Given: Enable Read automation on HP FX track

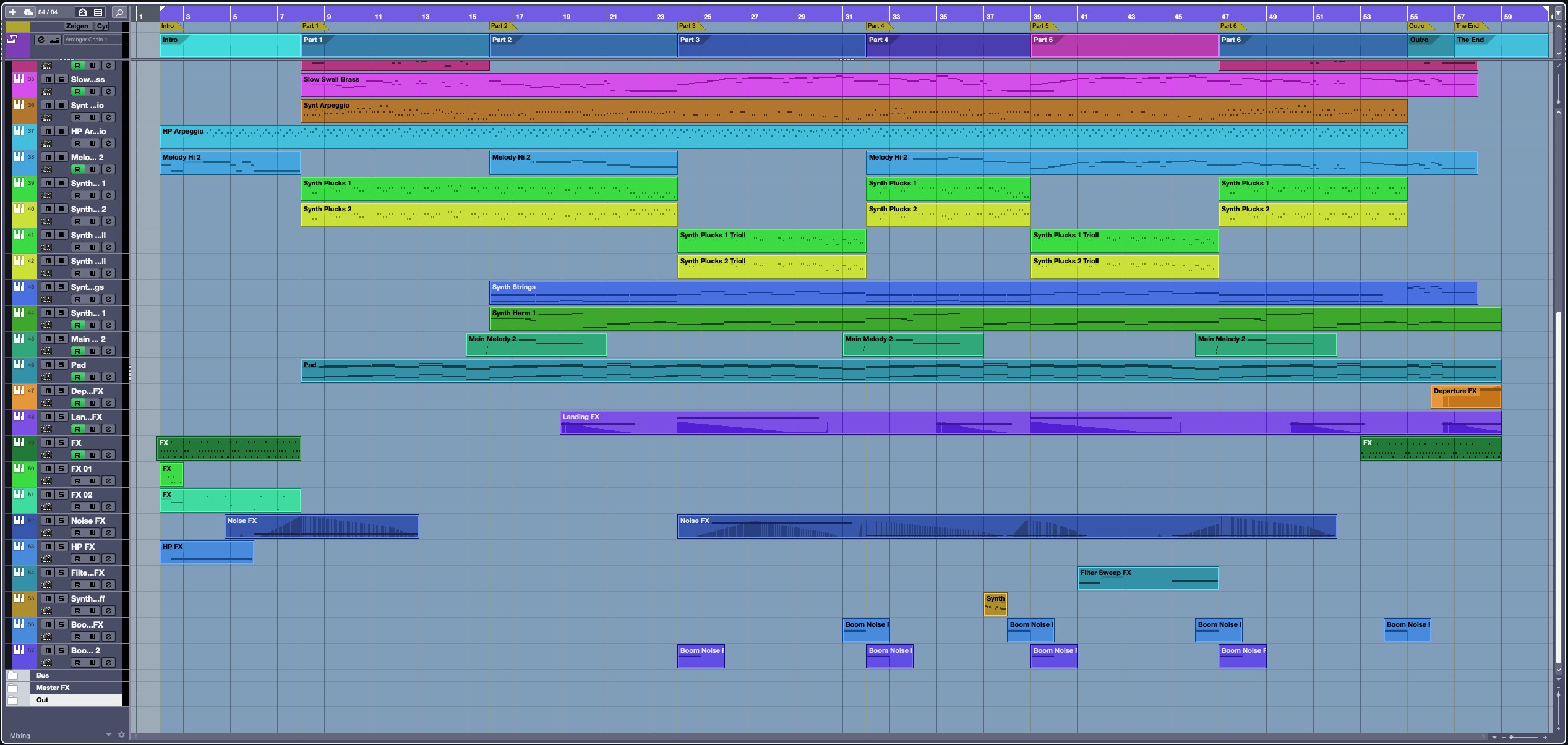Looking at the screenshot, I should point(77,559).
